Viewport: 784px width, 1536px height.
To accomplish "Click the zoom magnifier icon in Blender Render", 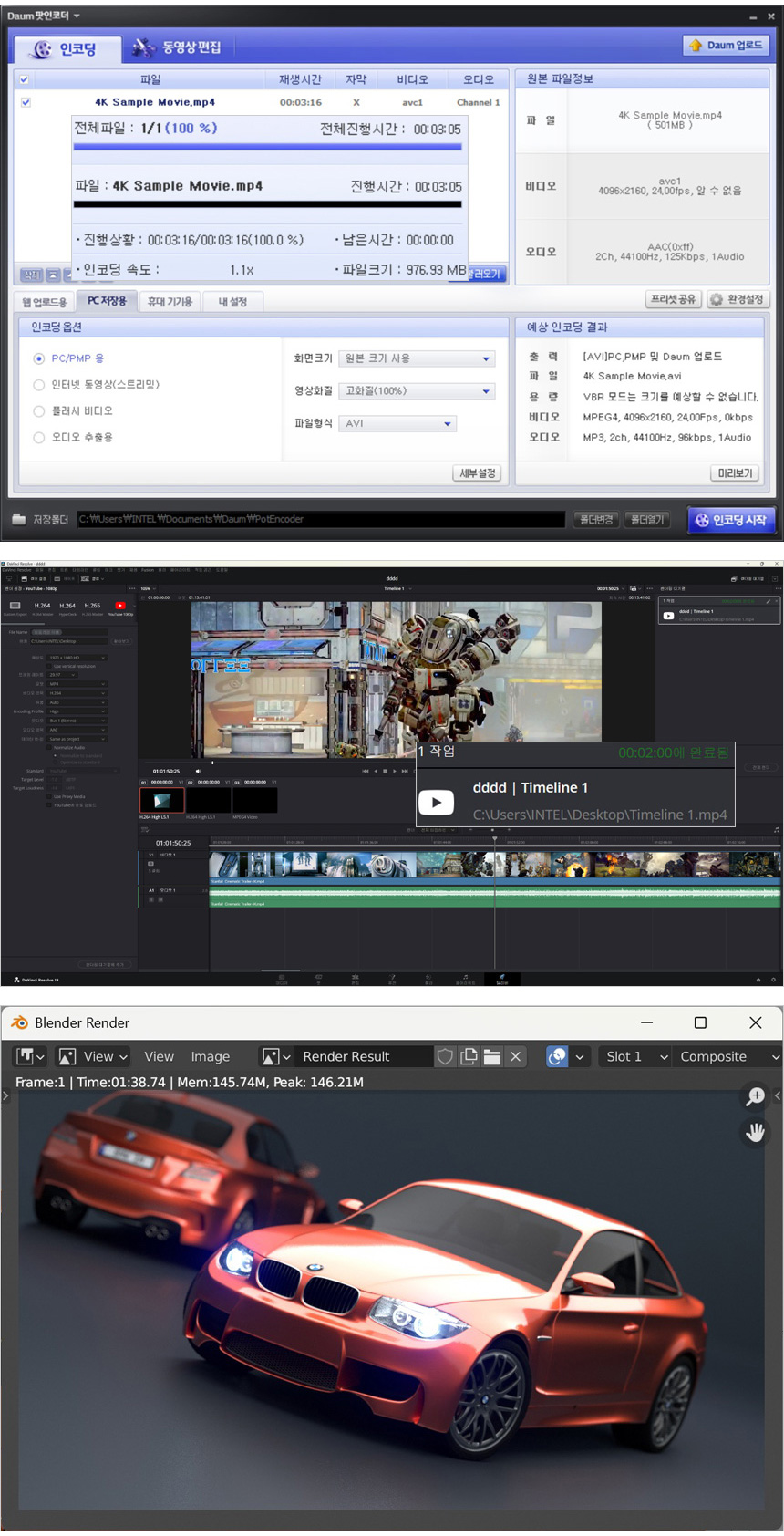I will (755, 1096).
